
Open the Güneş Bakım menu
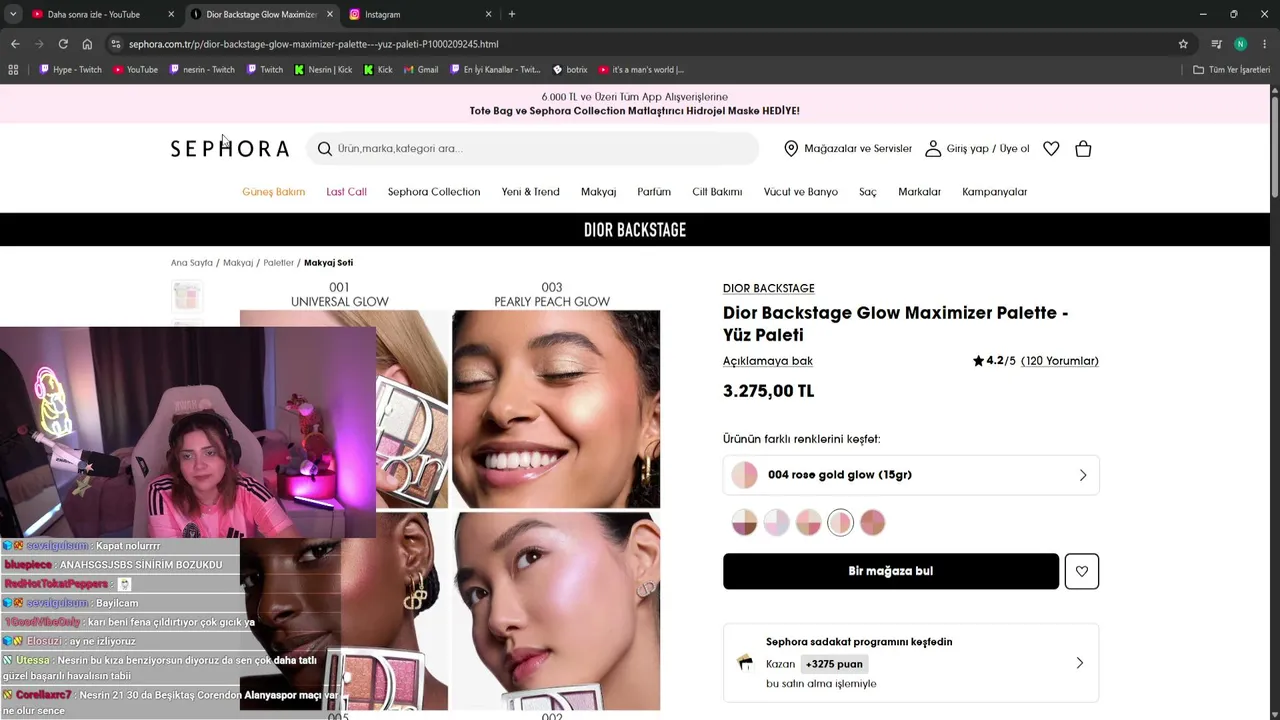click(x=273, y=192)
